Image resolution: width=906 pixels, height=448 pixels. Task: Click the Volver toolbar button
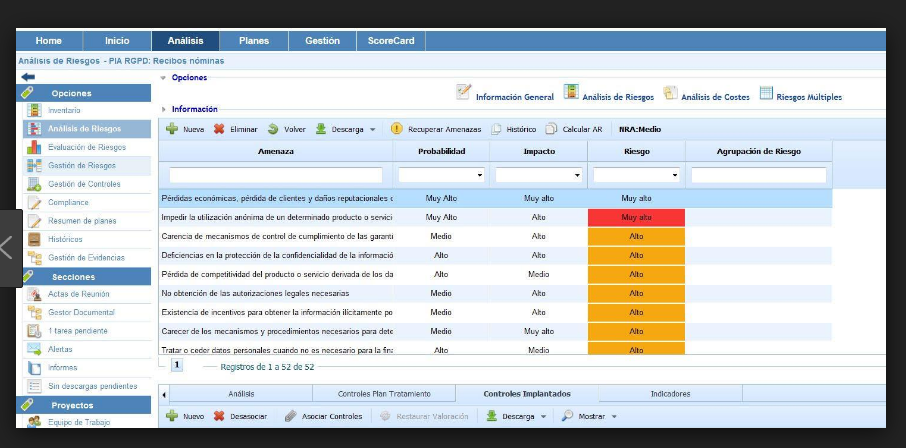pyautogui.click(x=287, y=129)
